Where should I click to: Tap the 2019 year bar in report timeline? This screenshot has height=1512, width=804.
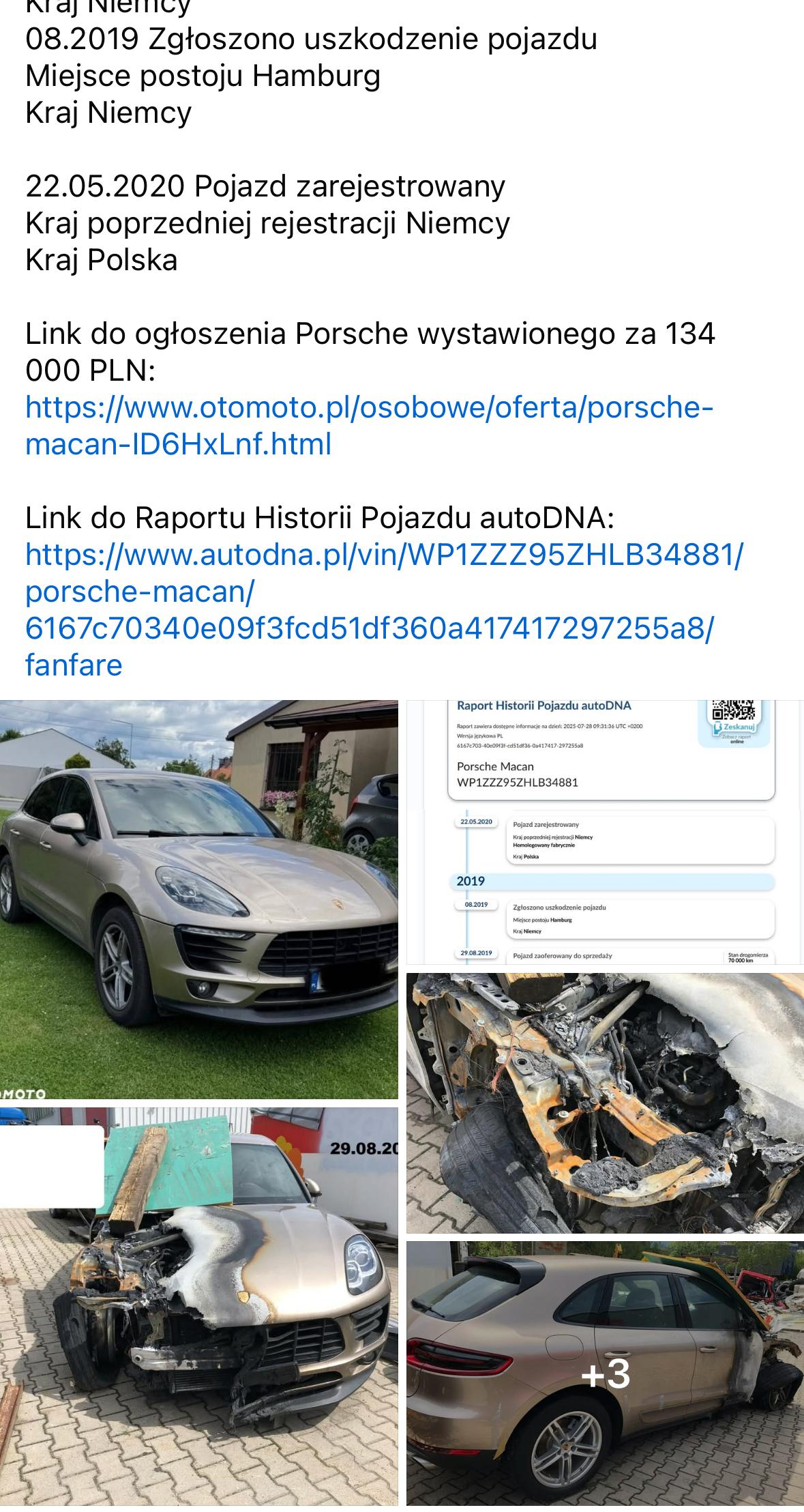612,881
